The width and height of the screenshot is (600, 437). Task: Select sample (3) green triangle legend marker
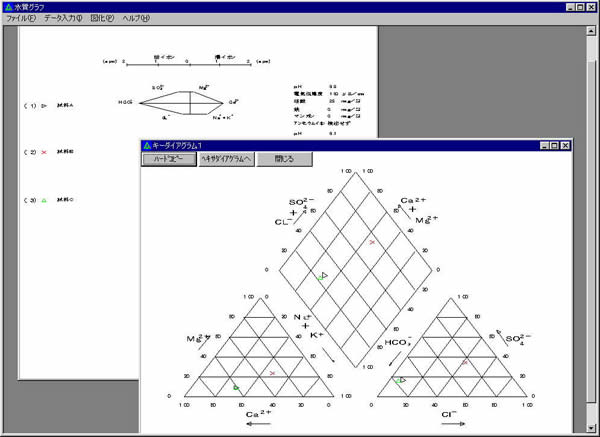44,200
